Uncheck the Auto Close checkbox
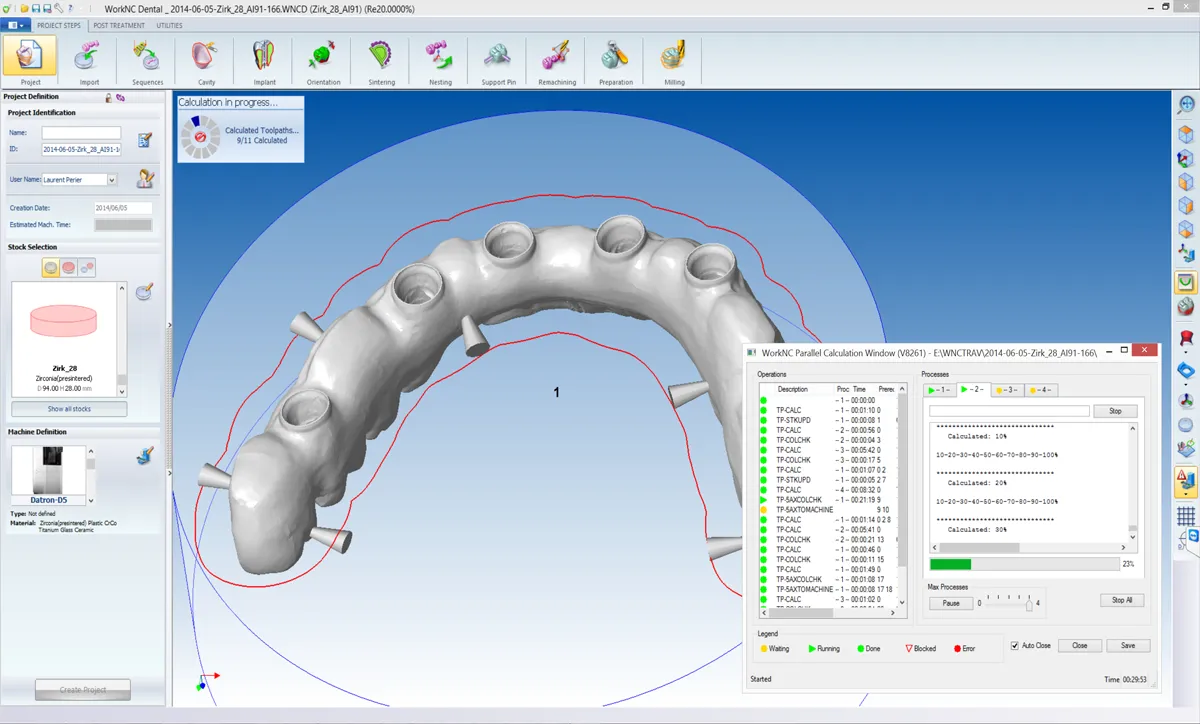 1015,646
